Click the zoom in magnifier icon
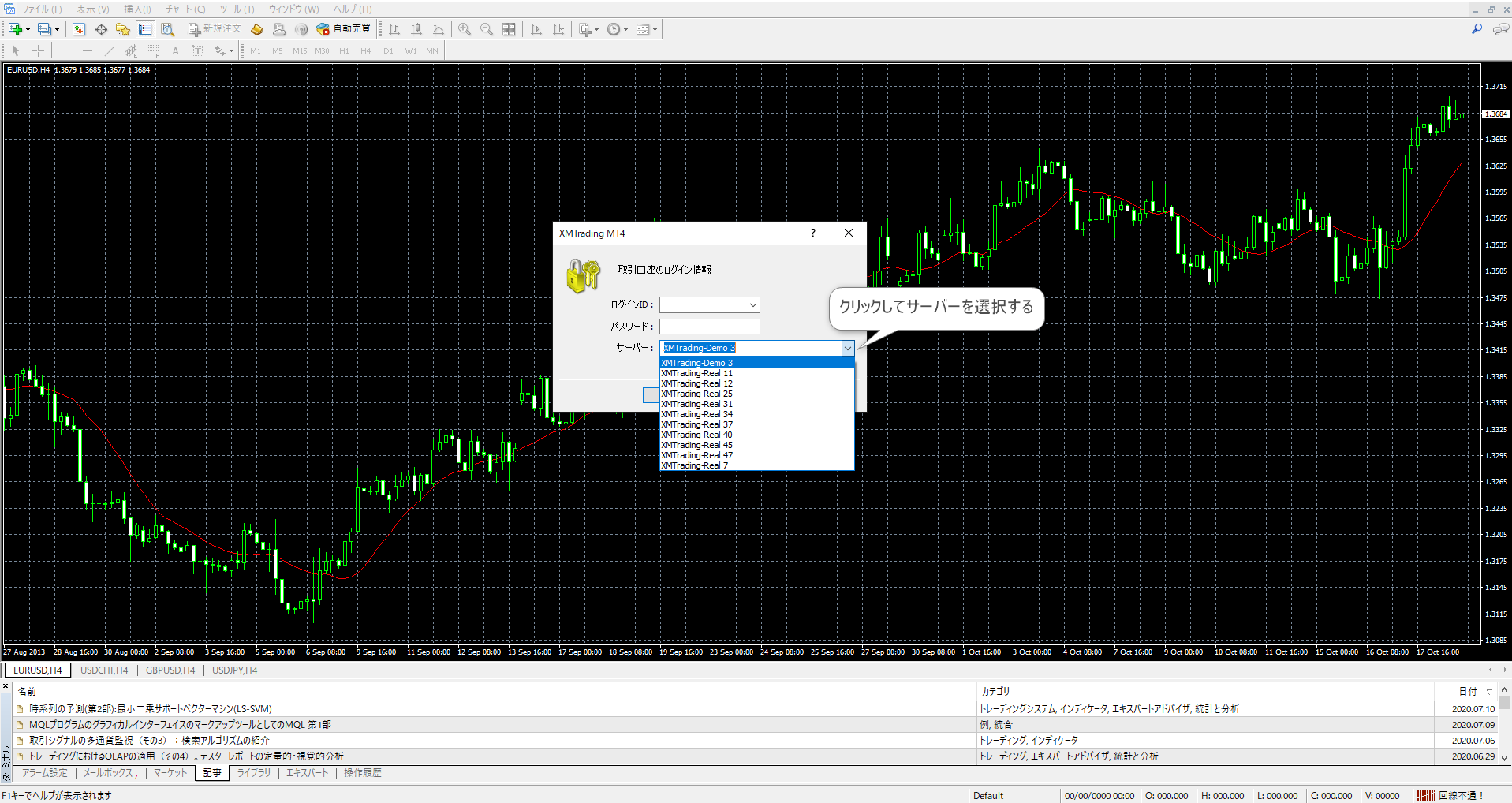 click(465, 29)
